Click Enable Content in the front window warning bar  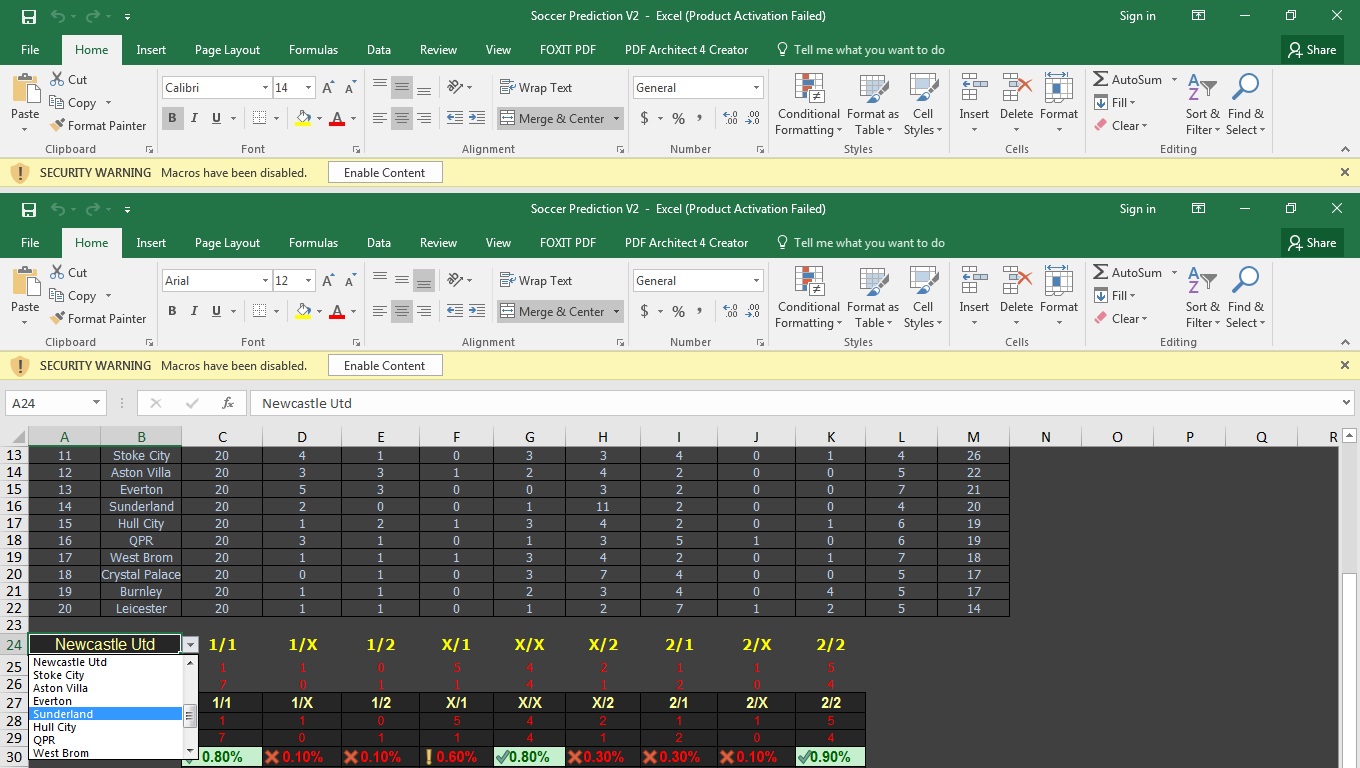click(385, 366)
